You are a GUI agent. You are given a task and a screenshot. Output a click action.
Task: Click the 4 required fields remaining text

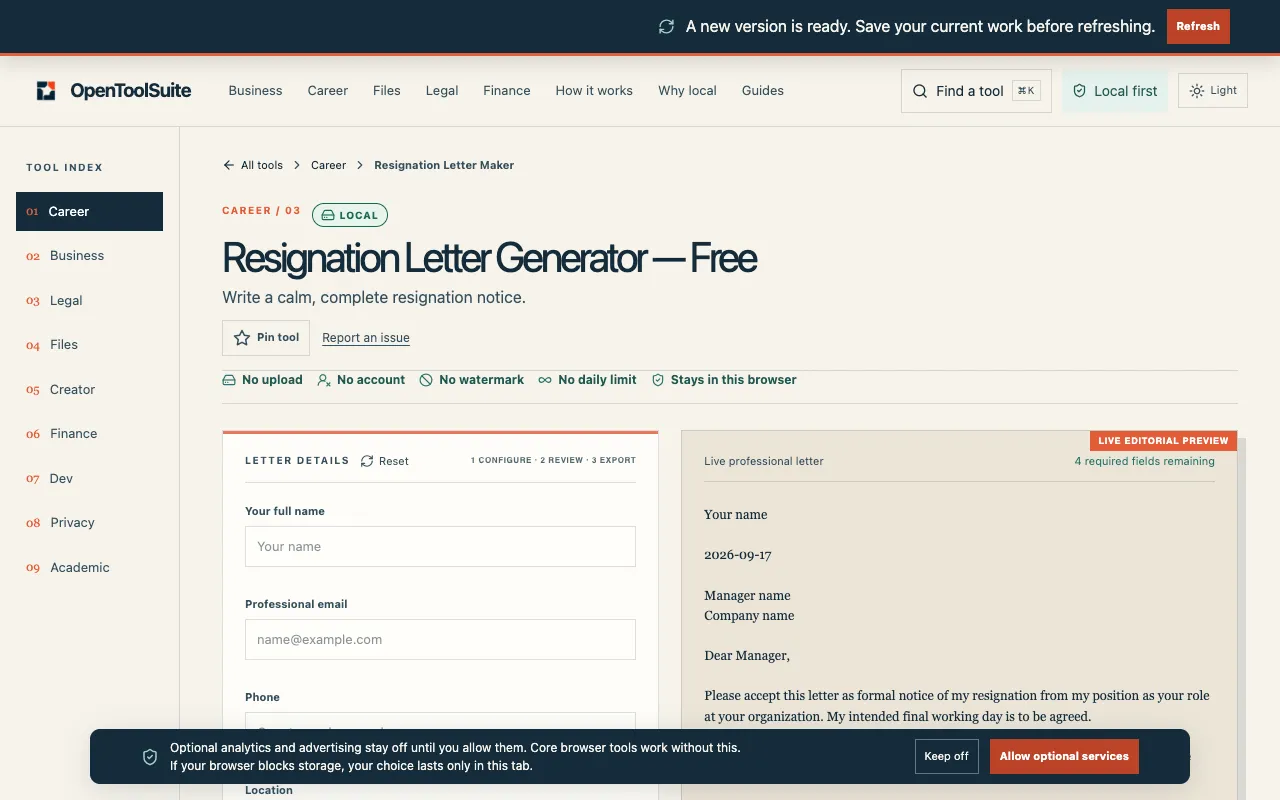pyautogui.click(x=1144, y=461)
